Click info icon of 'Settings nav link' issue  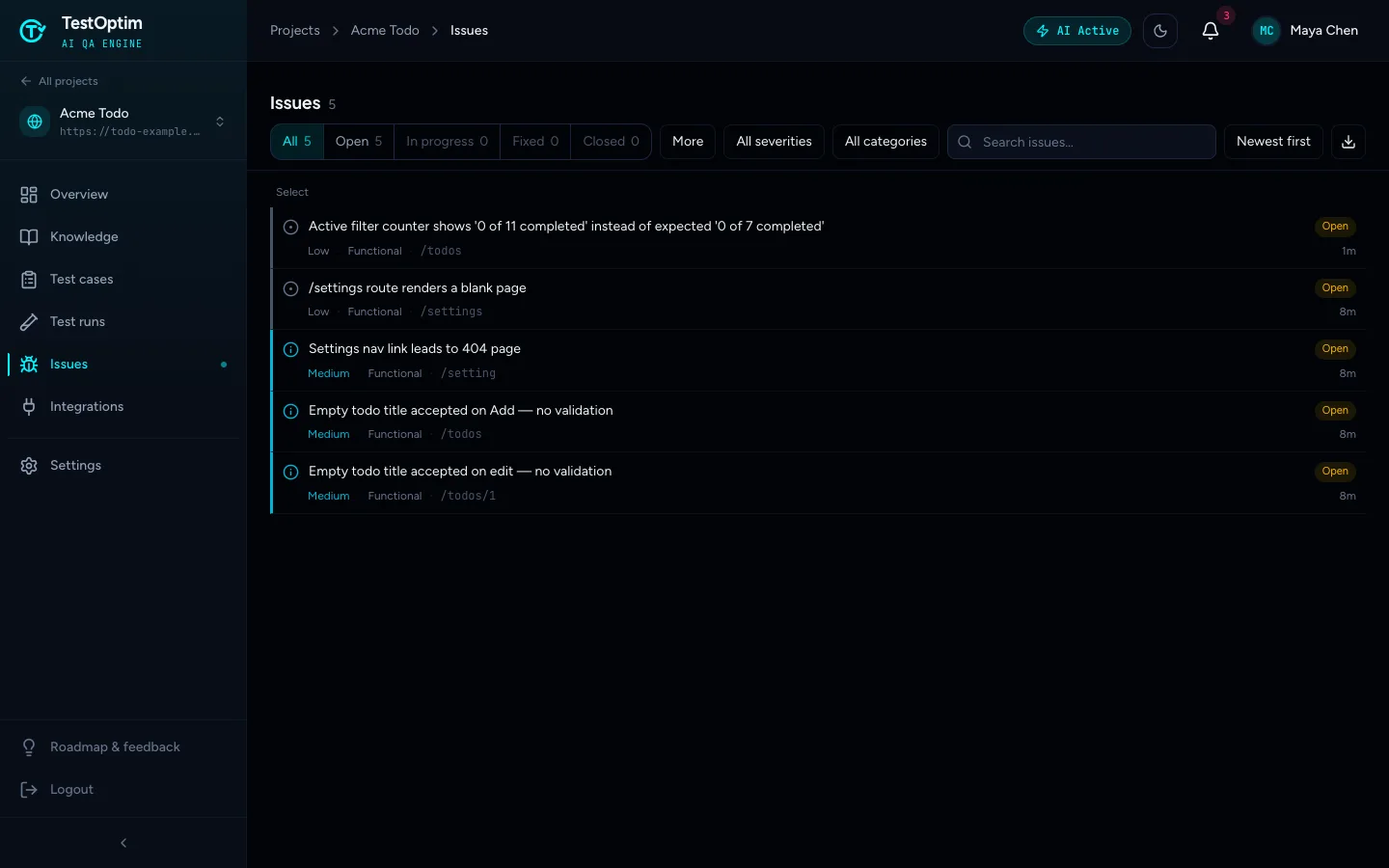coord(290,349)
